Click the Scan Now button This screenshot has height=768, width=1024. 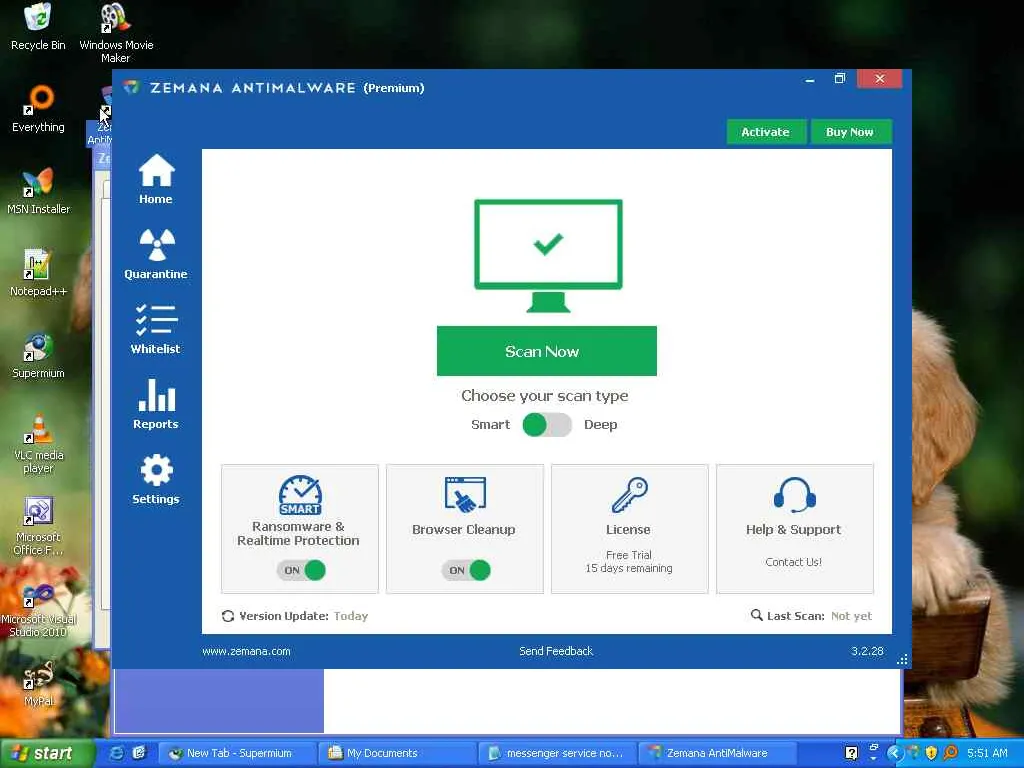pyautogui.click(x=547, y=351)
